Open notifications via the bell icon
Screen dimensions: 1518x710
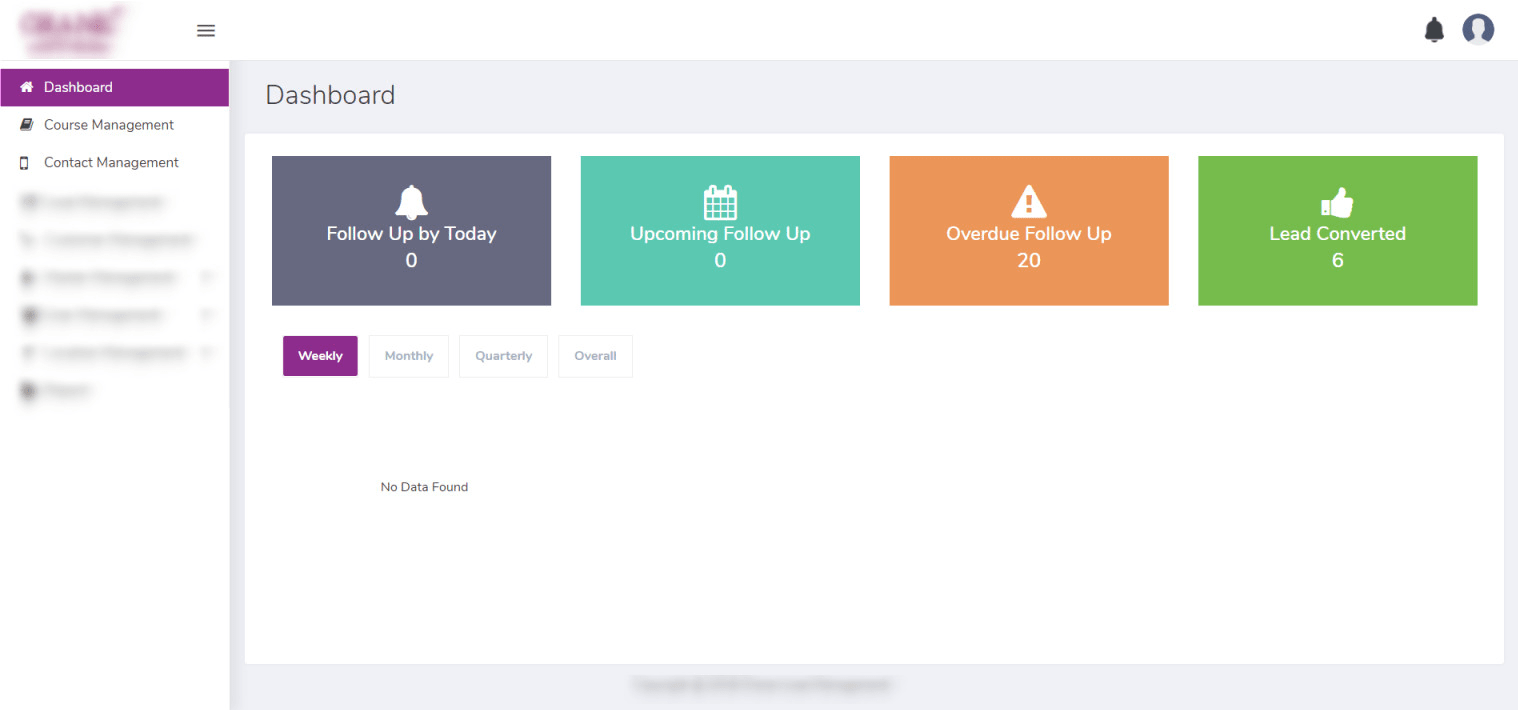point(1434,30)
